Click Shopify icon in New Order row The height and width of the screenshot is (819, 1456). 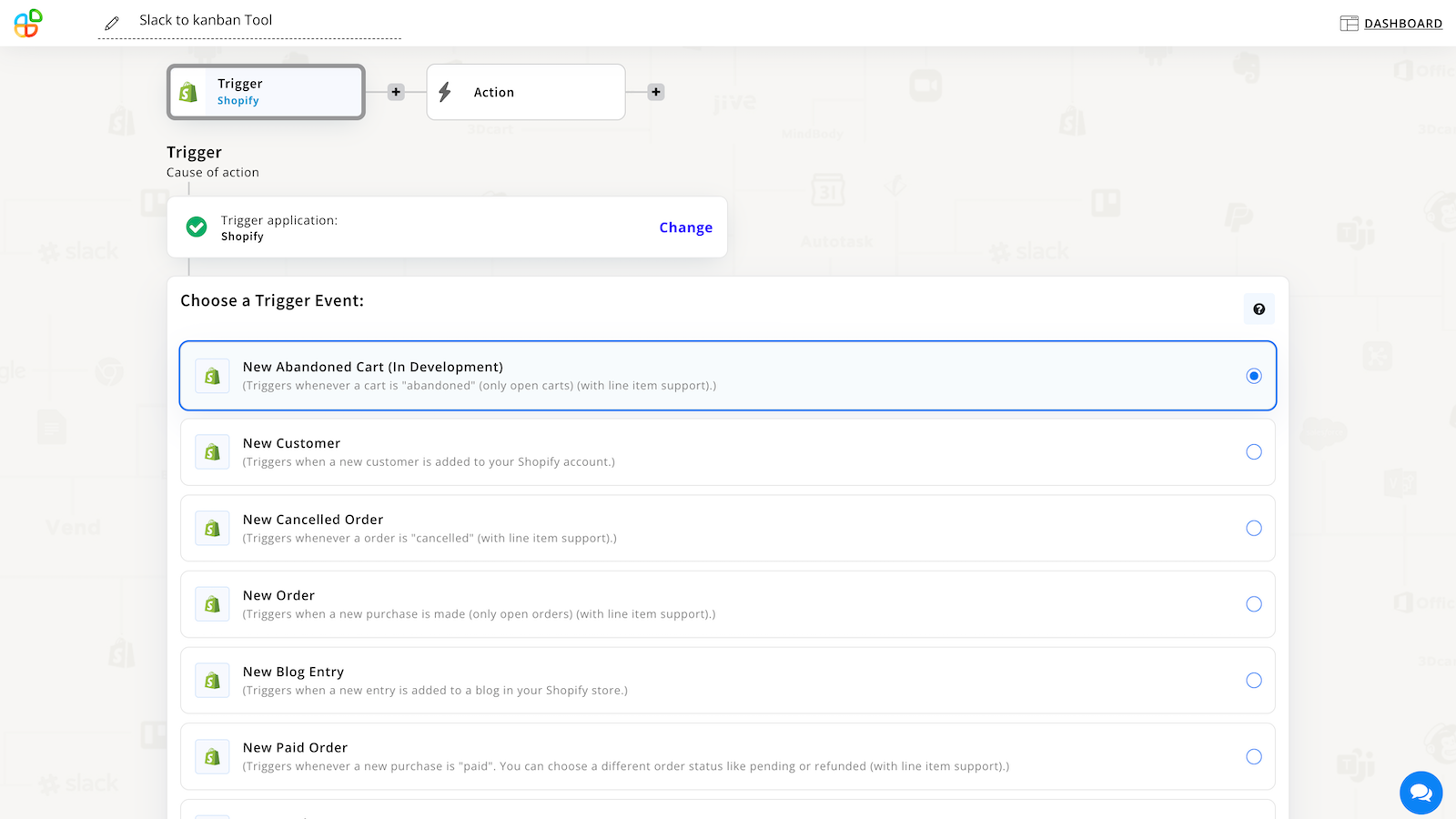click(x=212, y=604)
